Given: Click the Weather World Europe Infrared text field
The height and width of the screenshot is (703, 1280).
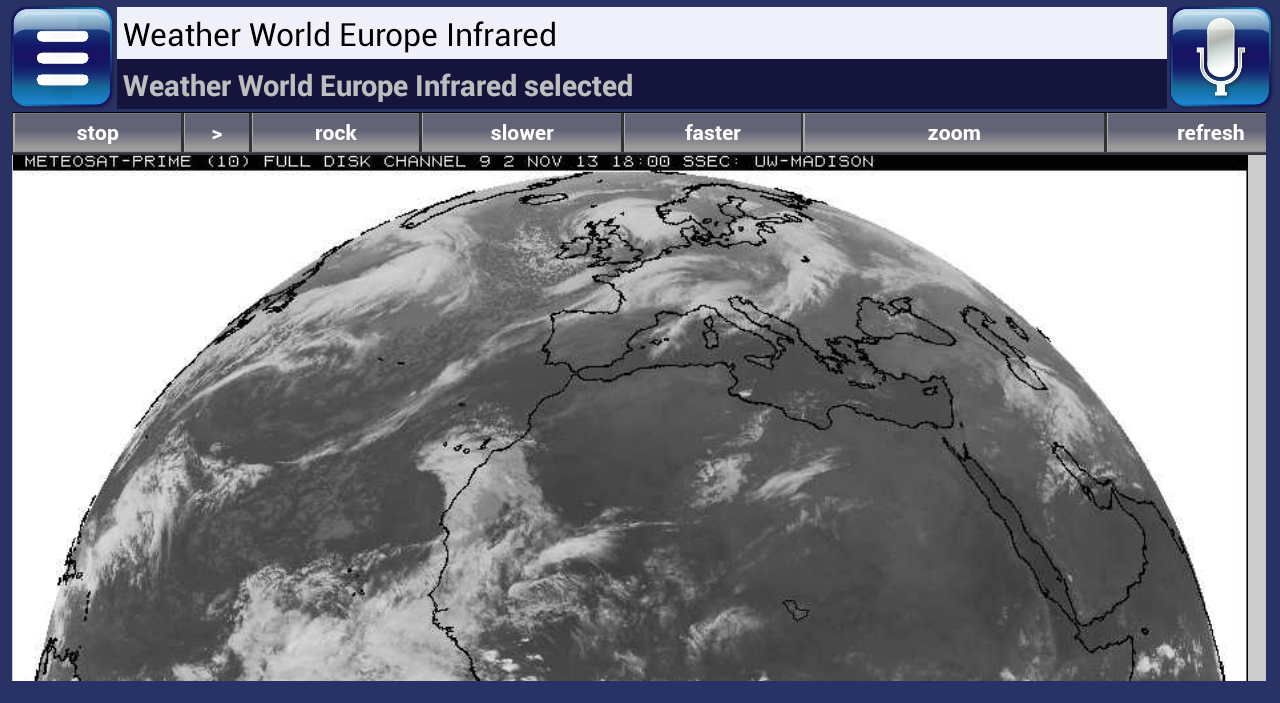Looking at the screenshot, I should (641, 34).
